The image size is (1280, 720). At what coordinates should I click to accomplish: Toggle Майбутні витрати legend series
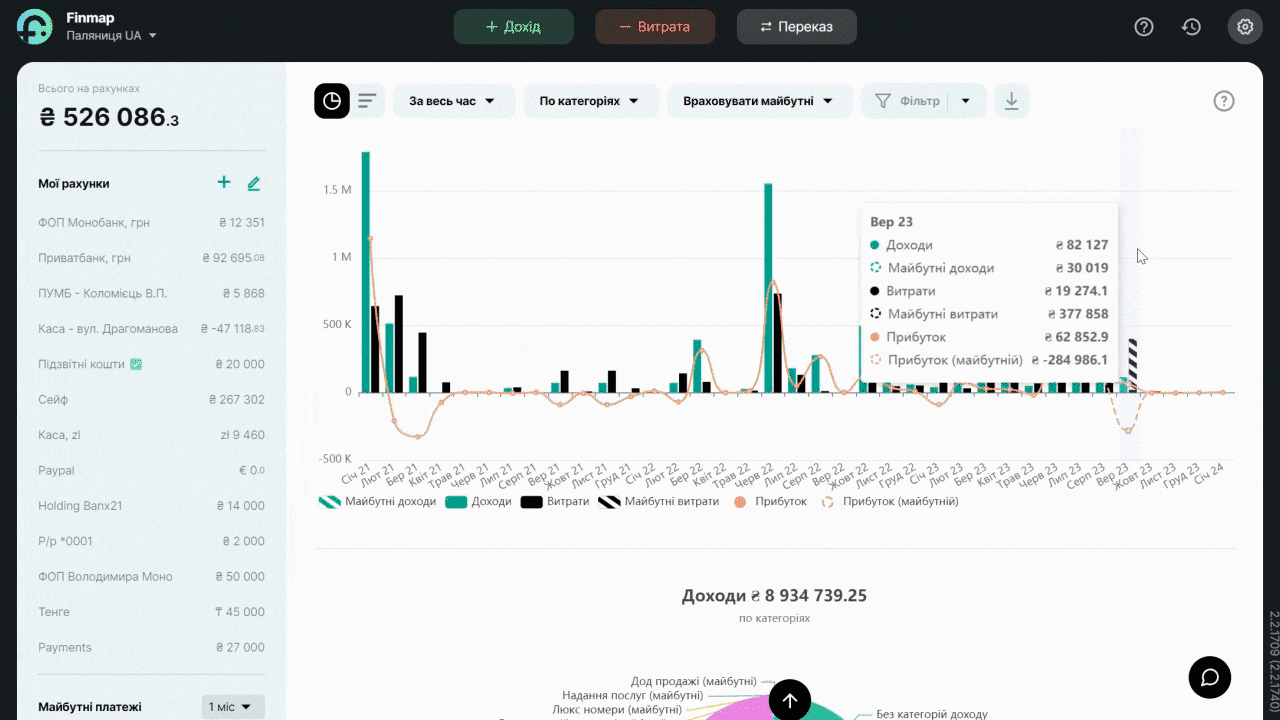click(x=659, y=501)
